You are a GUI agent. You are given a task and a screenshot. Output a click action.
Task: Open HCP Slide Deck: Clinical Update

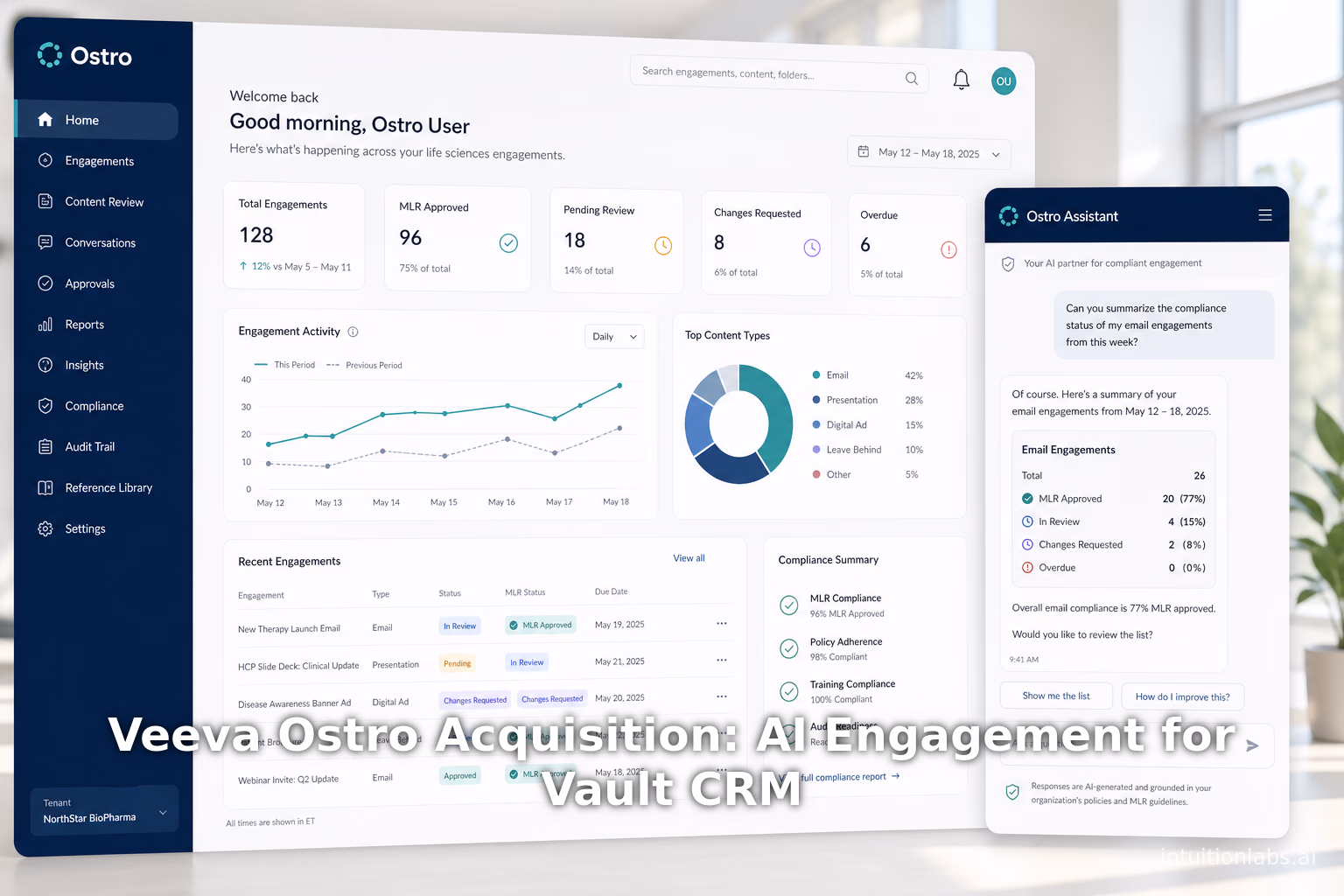click(298, 666)
